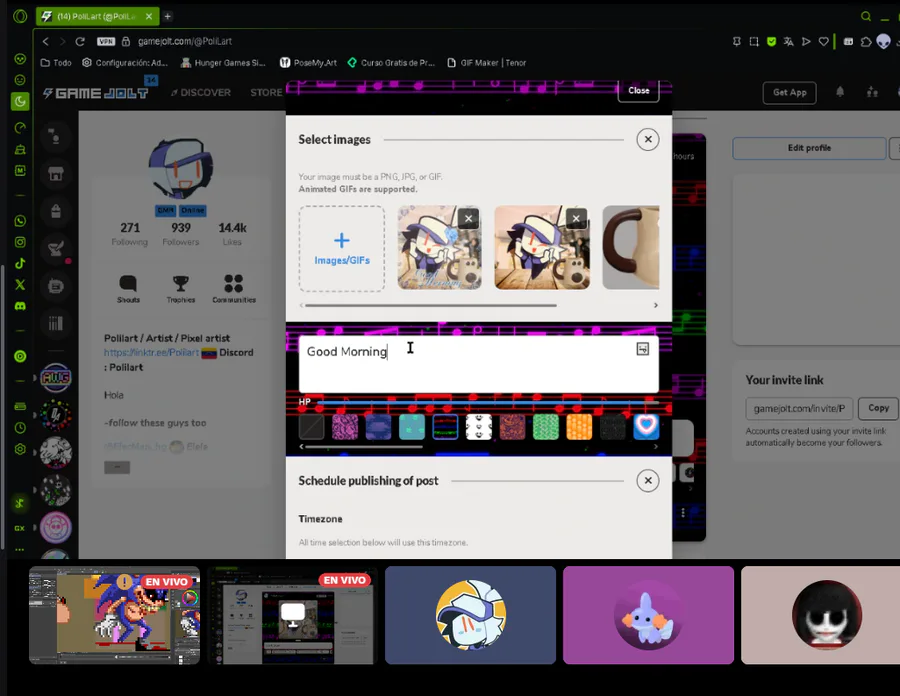This screenshot has width=900, height=696.
Task: Open WhatsApp in the browser sidebar
Action: [20, 221]
